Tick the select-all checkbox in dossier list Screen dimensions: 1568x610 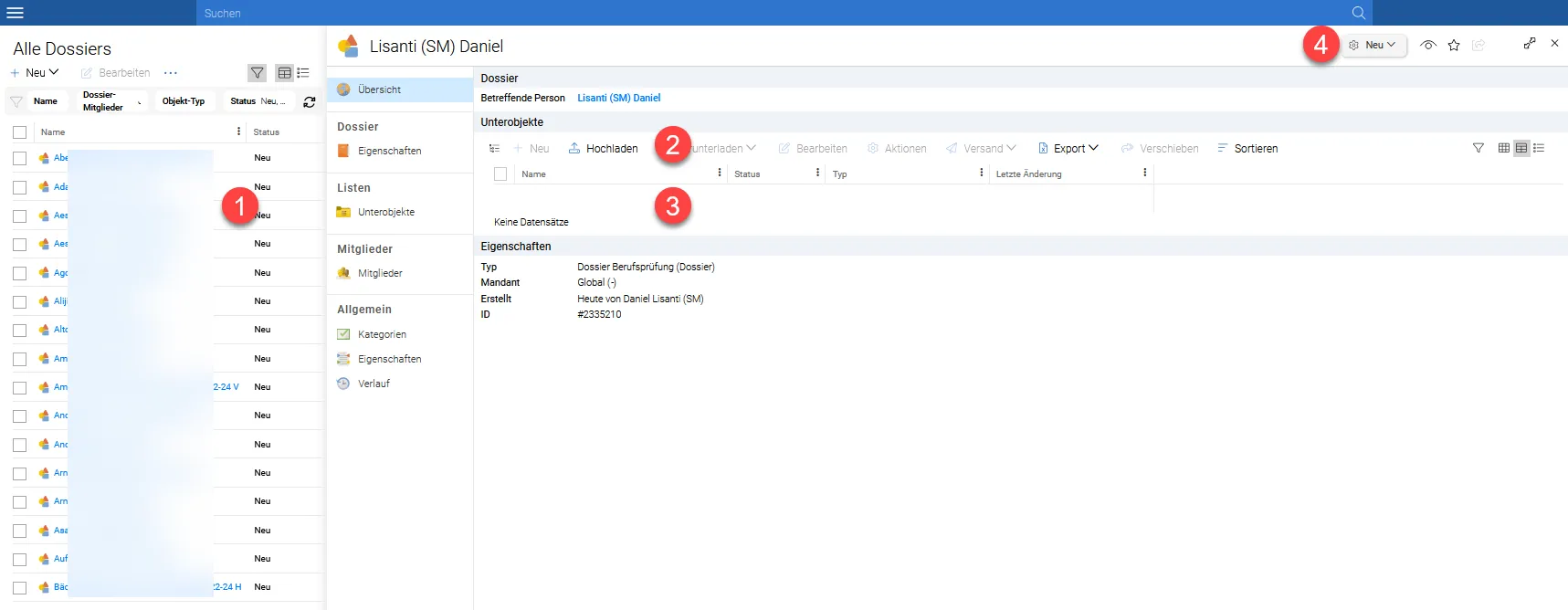coord(20,132)
